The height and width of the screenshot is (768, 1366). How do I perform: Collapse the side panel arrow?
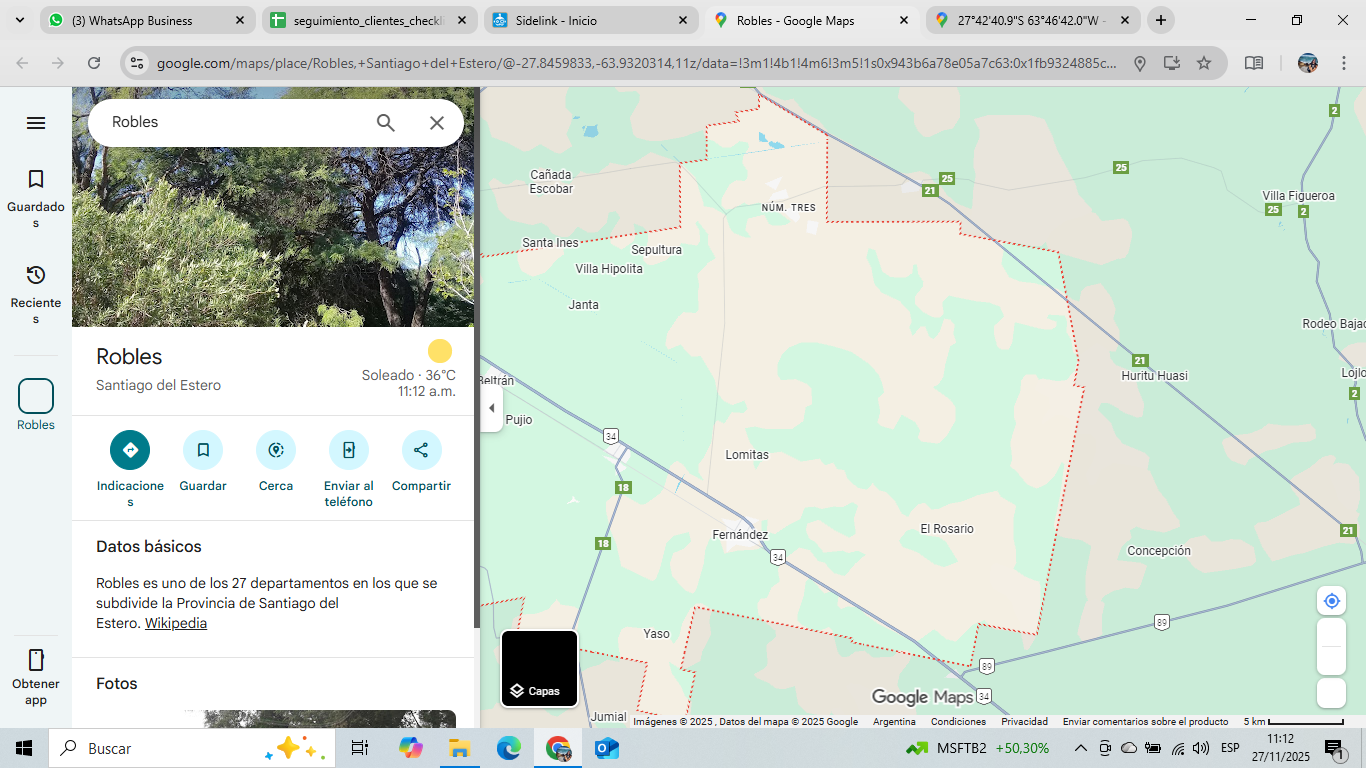point(491,408)
